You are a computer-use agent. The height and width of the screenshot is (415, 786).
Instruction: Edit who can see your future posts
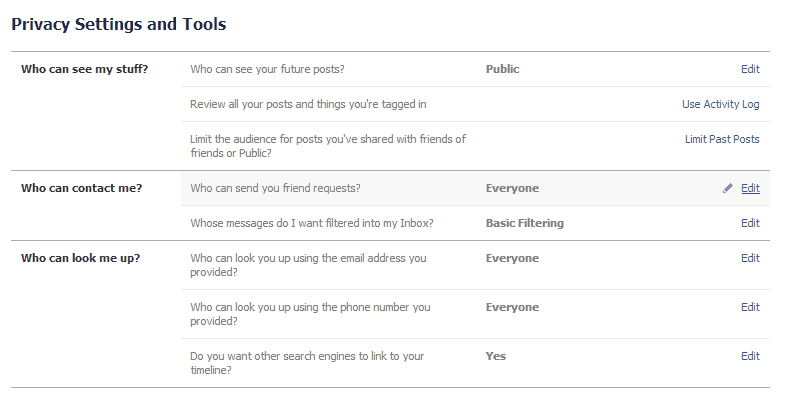coord(750,69)
